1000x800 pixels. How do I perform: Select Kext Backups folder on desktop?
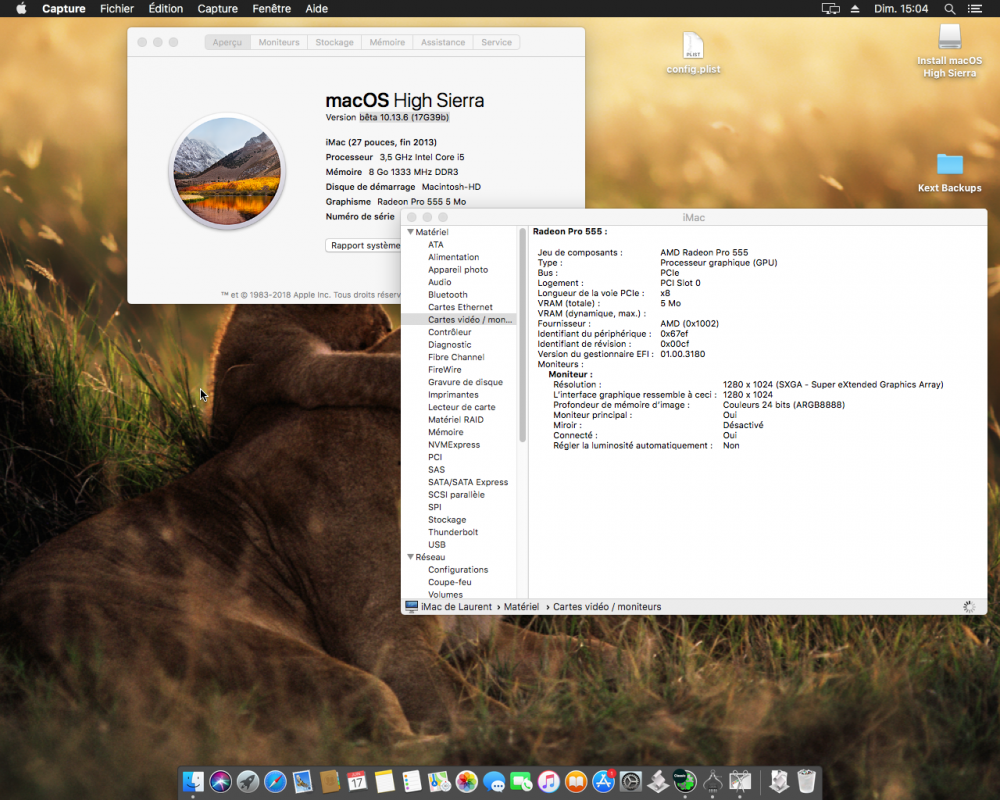tap(950, 172)
